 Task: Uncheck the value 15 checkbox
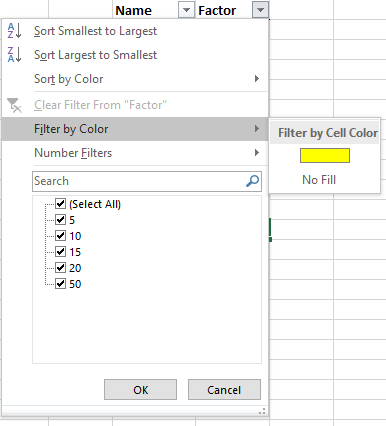pos(60,252)
